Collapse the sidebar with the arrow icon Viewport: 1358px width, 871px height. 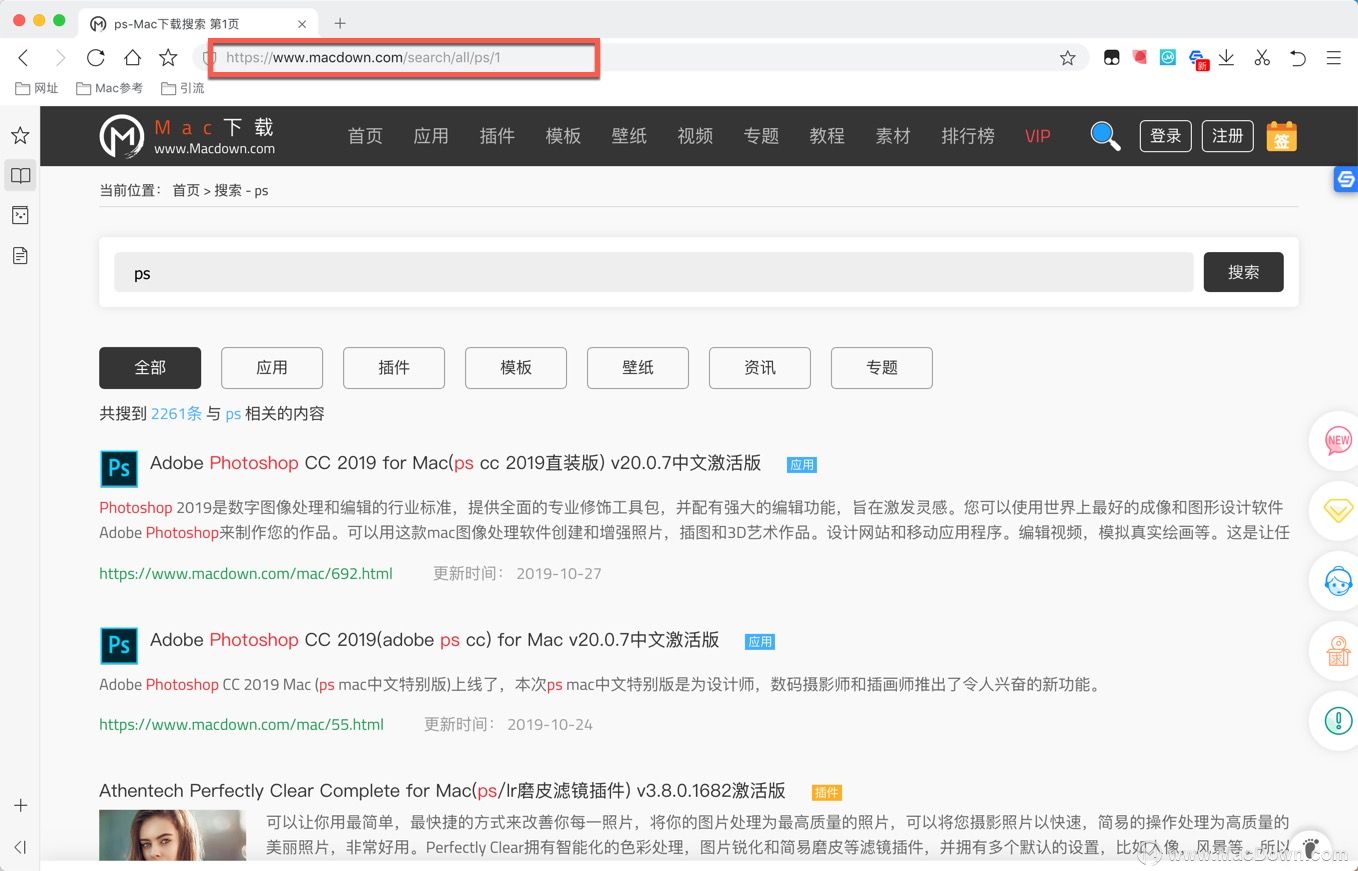coord(20,847)
